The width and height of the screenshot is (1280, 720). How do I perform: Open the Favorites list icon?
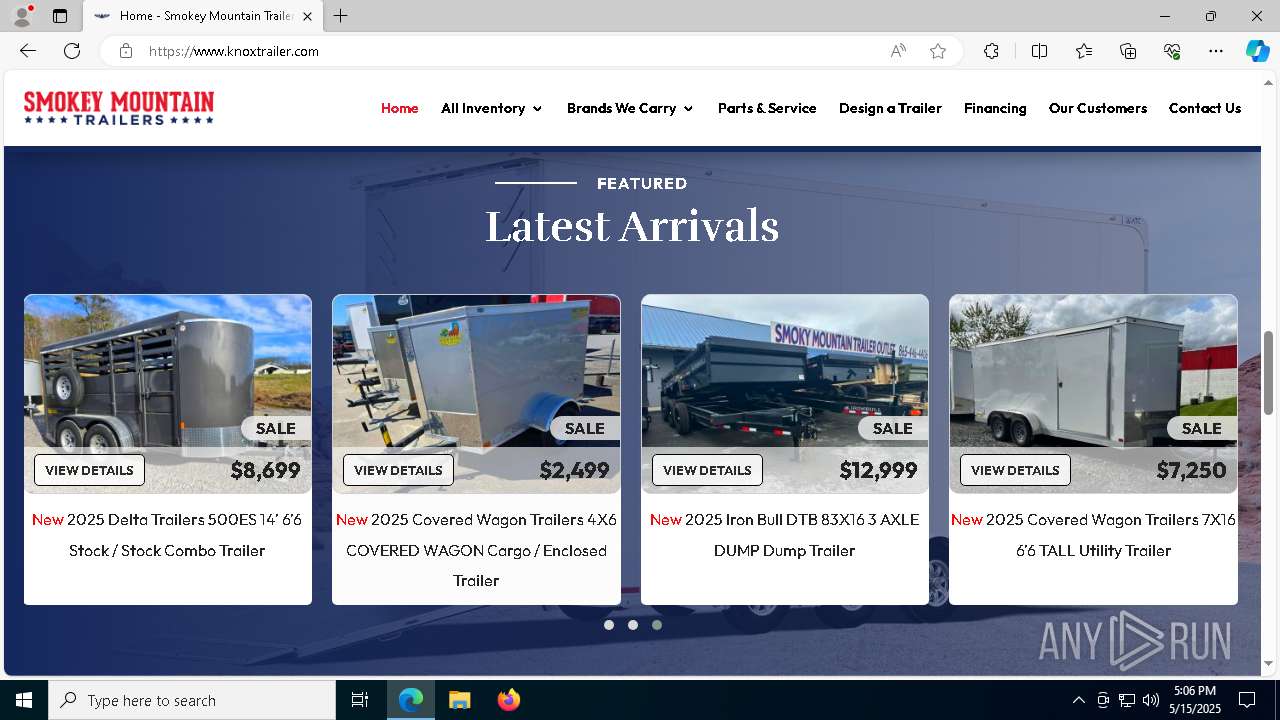click(1084, 51)
